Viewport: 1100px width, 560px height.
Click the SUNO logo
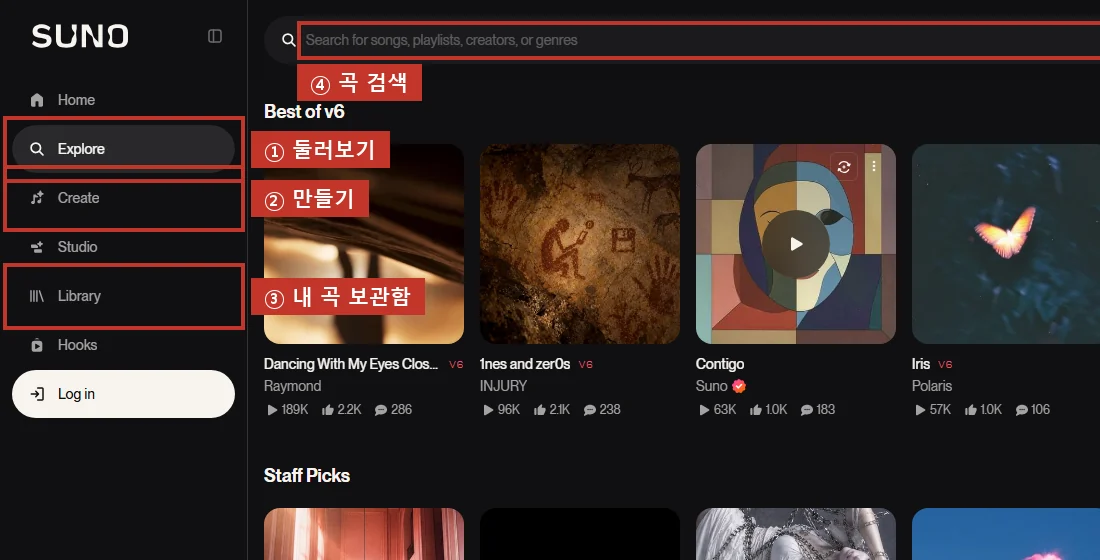click(80, 36)
